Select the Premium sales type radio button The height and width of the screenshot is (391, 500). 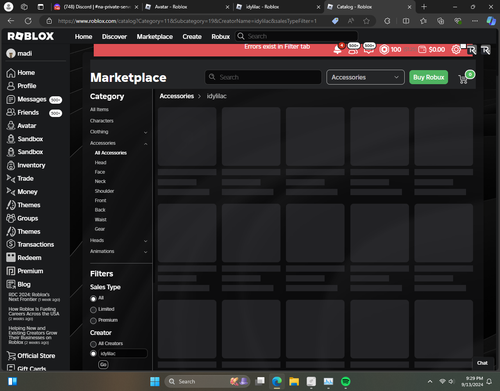coord(93,321)
